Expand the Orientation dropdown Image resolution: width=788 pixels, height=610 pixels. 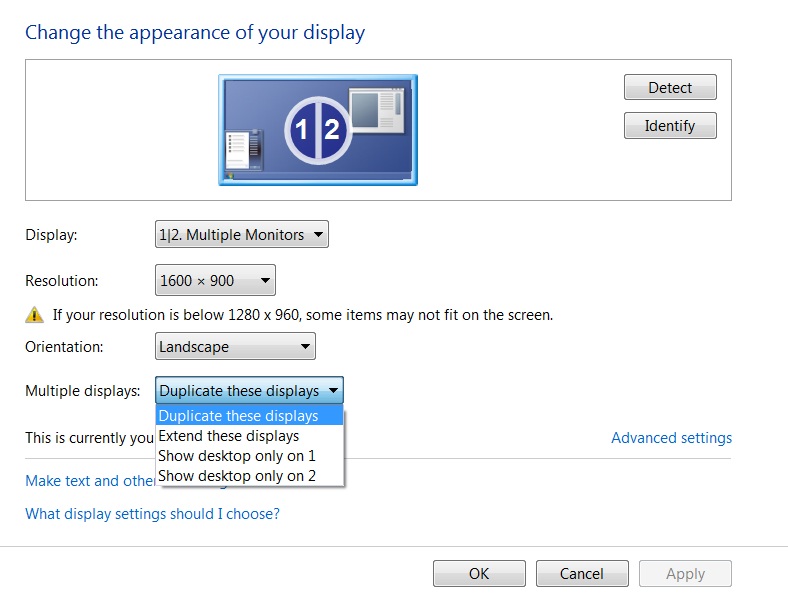[x=235, y=347]
